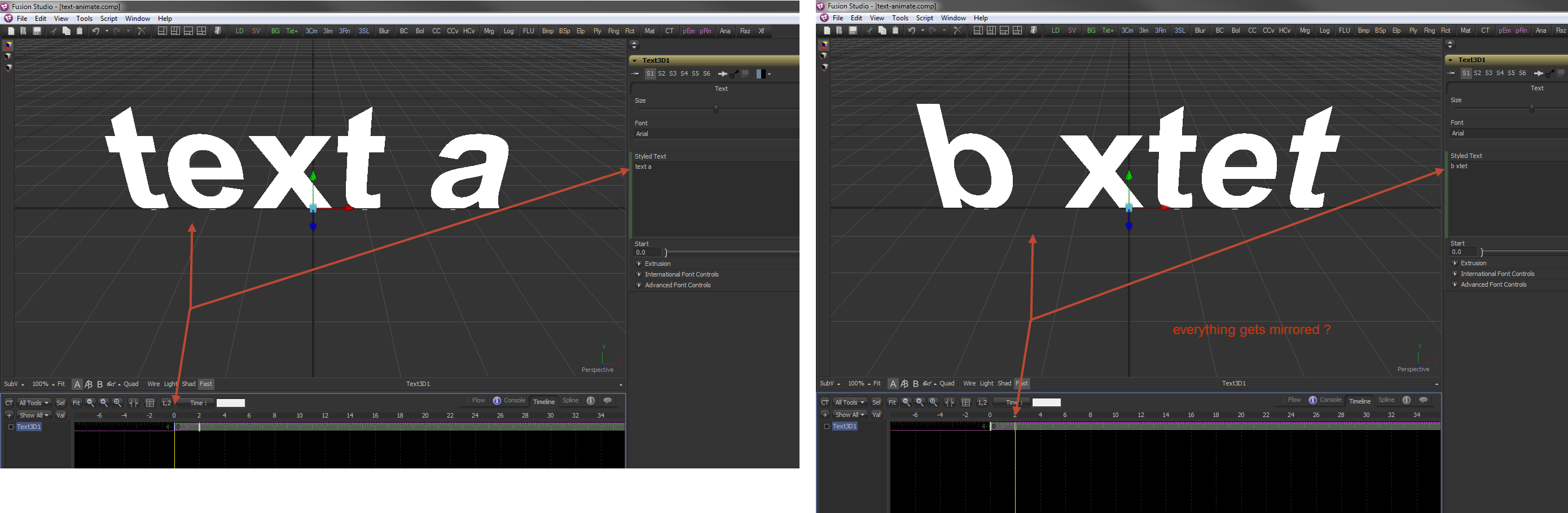
Task: Click first layout icon in left window toolbar
Action: [162, 31]
